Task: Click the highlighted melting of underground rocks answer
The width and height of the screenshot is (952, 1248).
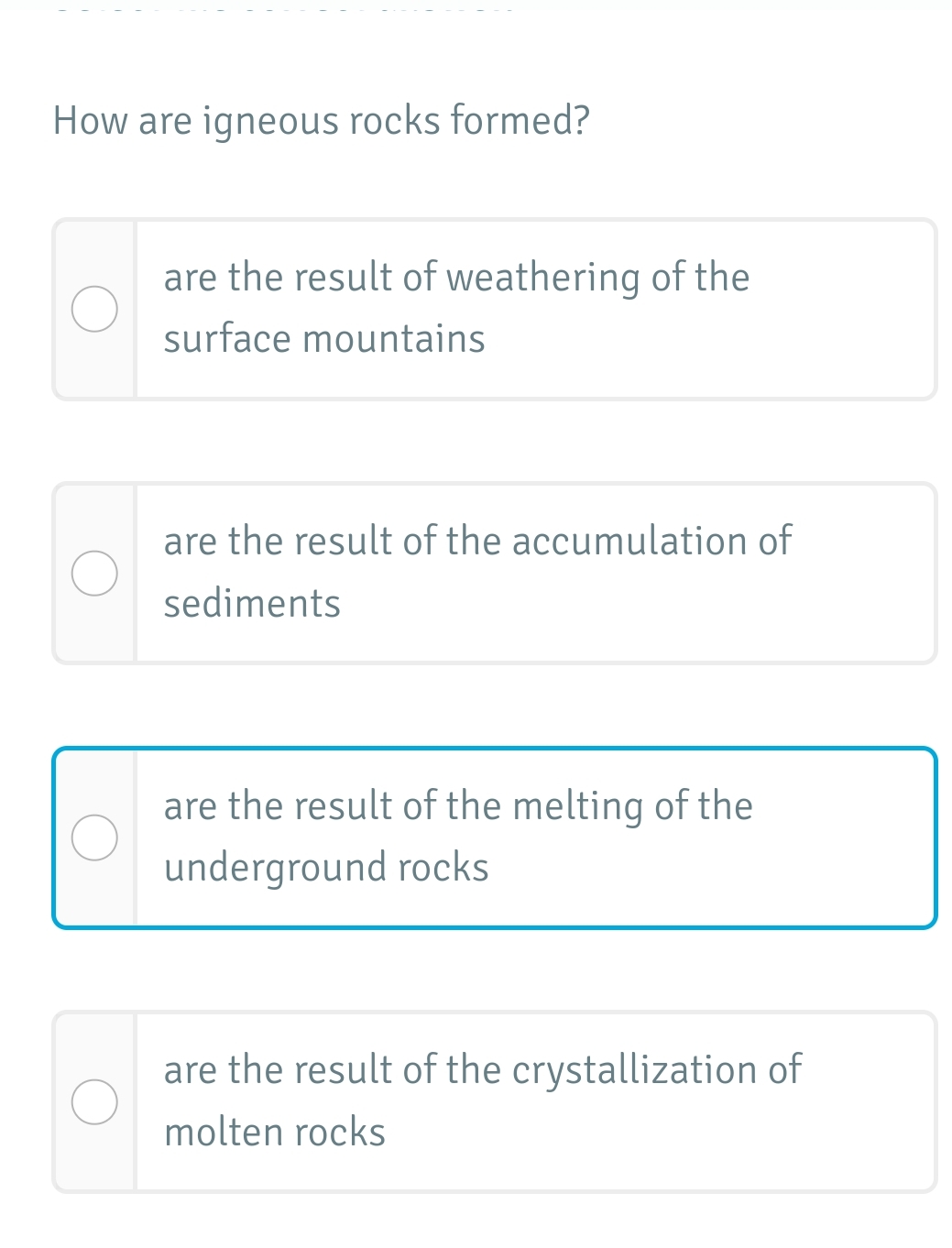Action: click(495, 836)
